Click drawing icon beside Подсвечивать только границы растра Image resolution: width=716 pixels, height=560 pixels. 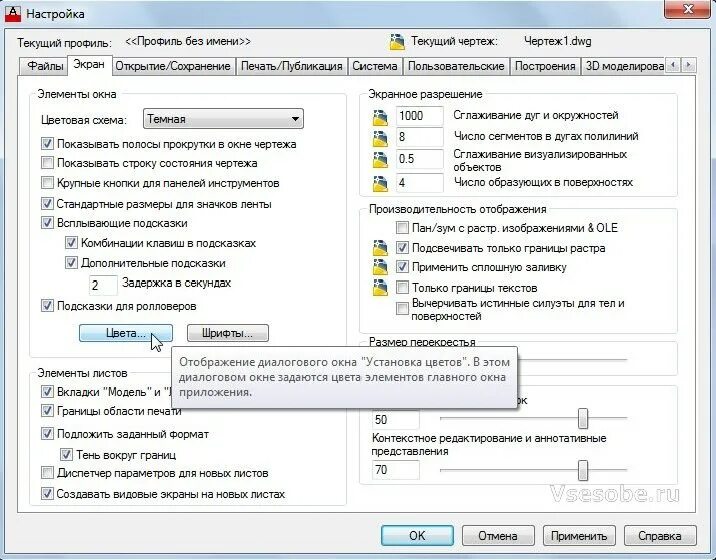380,248
